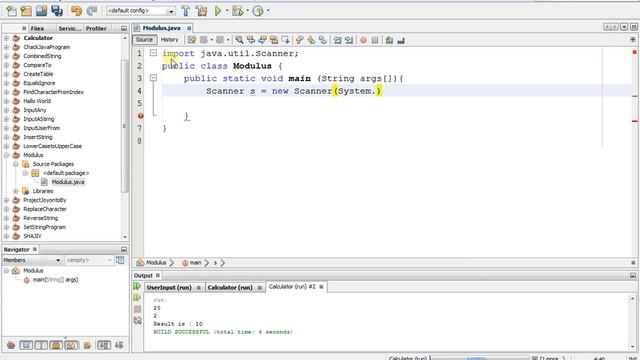Screen dimensions: 640x360
Task: Expand the ReverseString project node
Action: [x=6, y=218]
